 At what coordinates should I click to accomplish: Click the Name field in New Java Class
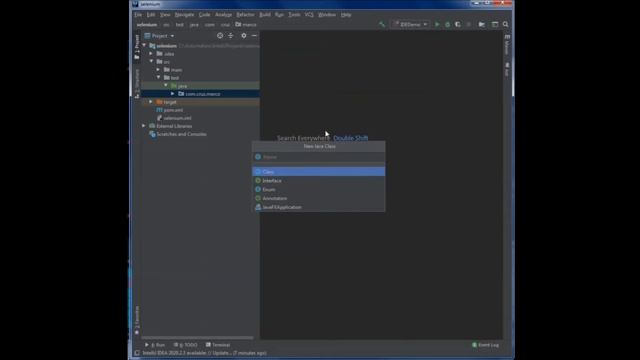click(318, 157)
